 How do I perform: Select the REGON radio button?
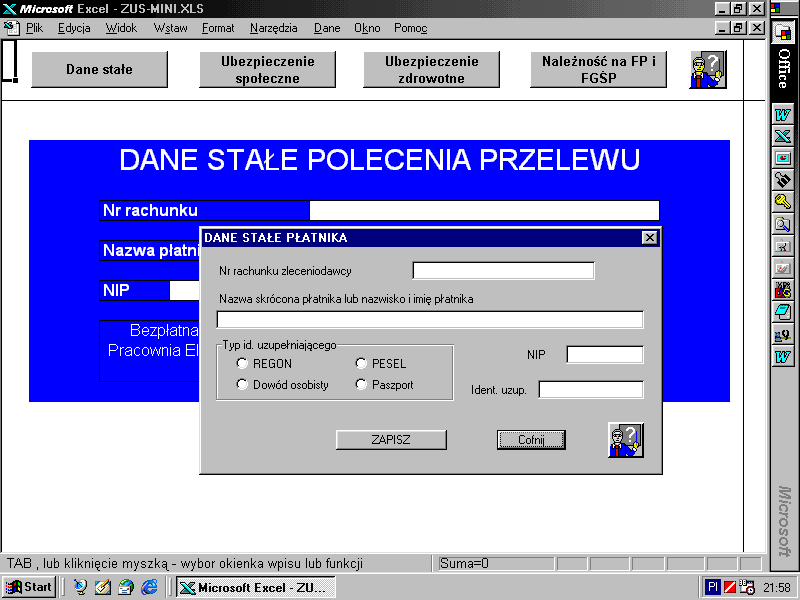242,364
